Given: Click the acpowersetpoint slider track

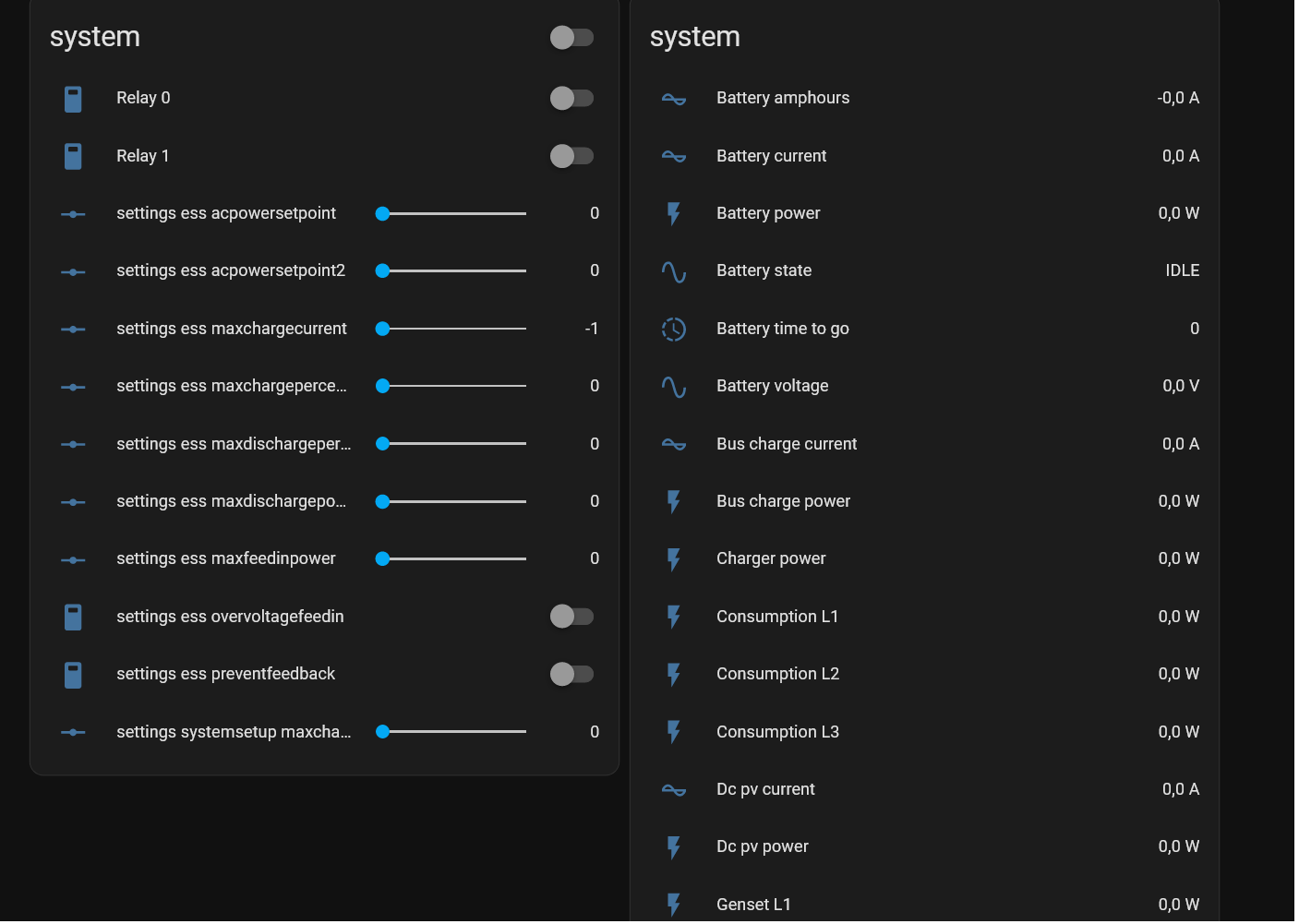Looking at the screenshot, I should point(451,213).
